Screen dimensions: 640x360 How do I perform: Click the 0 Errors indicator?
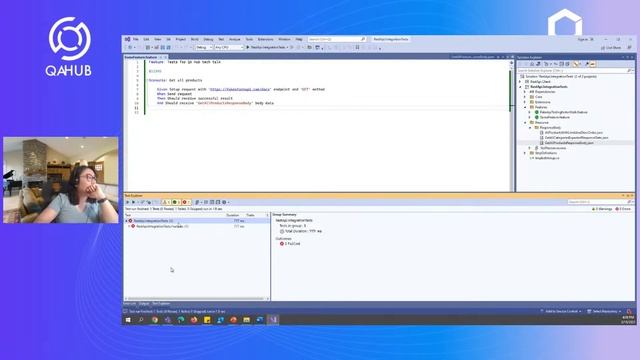(623, 209)
